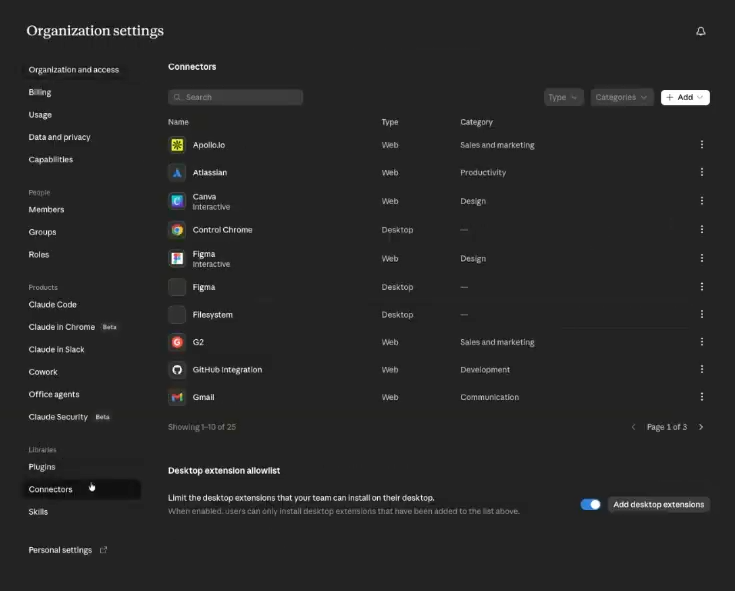
Task: Click the Gmail connector icon
Action: coord(177,397)
